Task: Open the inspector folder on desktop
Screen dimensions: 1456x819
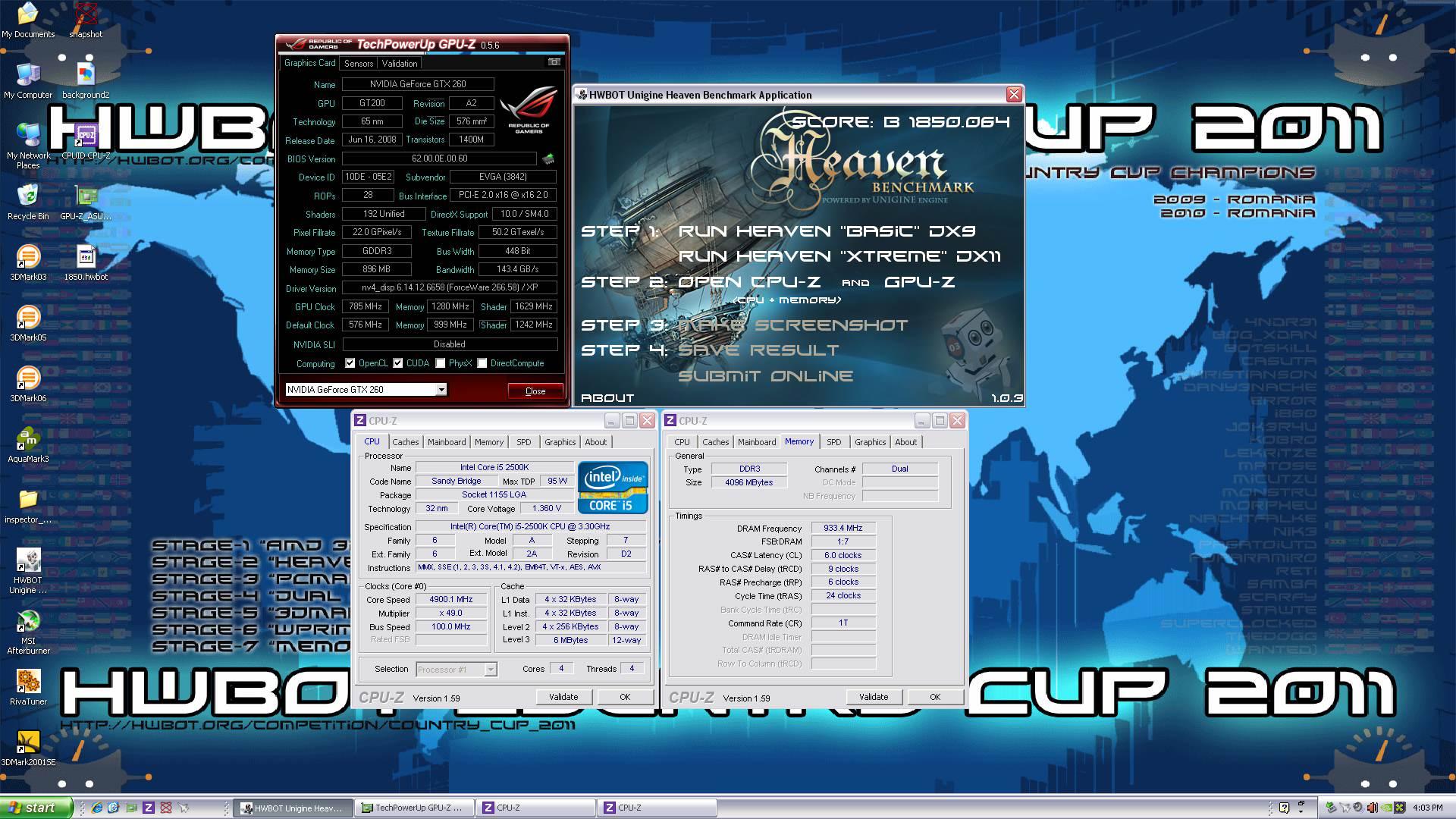Action: (28, 505)
